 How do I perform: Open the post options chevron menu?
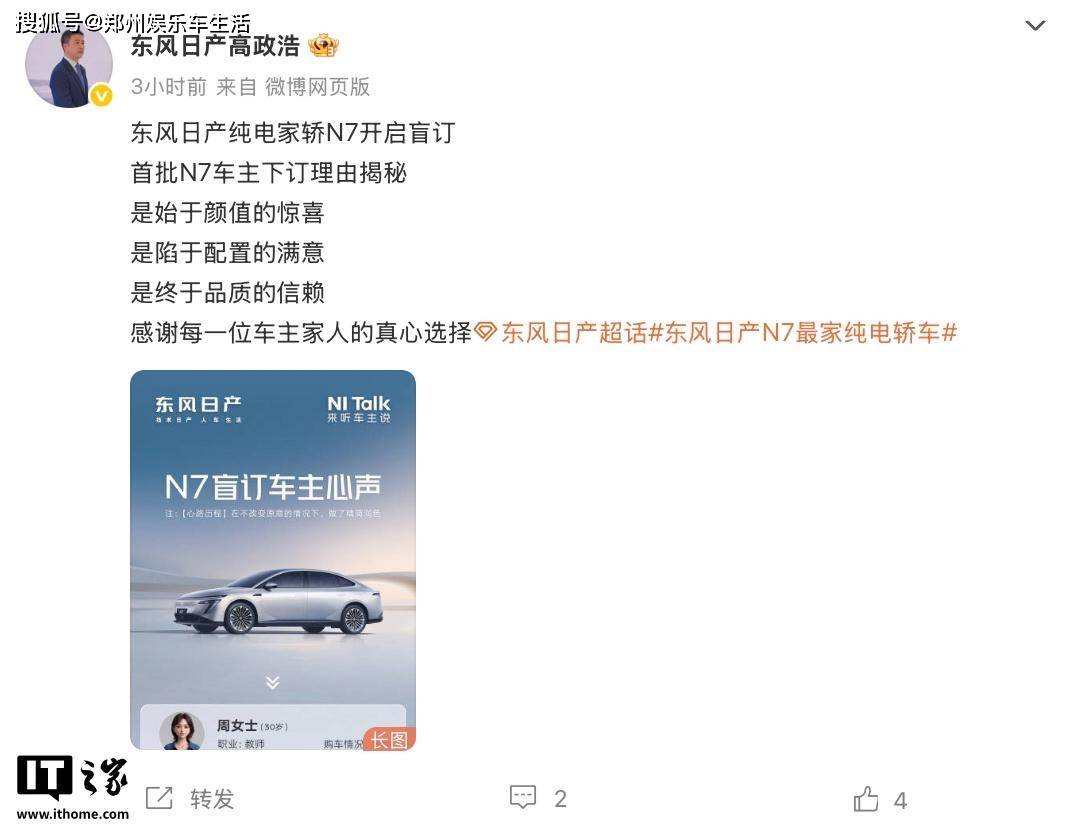pos(1035,26)
